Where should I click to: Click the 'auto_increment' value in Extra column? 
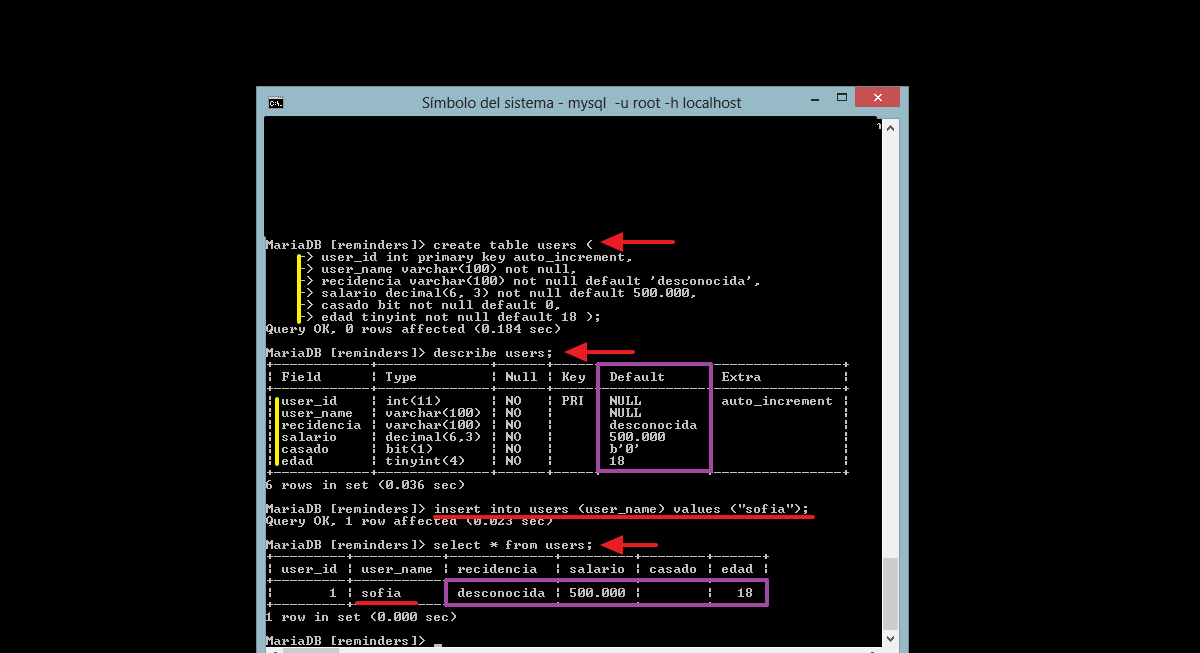[x=777, y=401]
